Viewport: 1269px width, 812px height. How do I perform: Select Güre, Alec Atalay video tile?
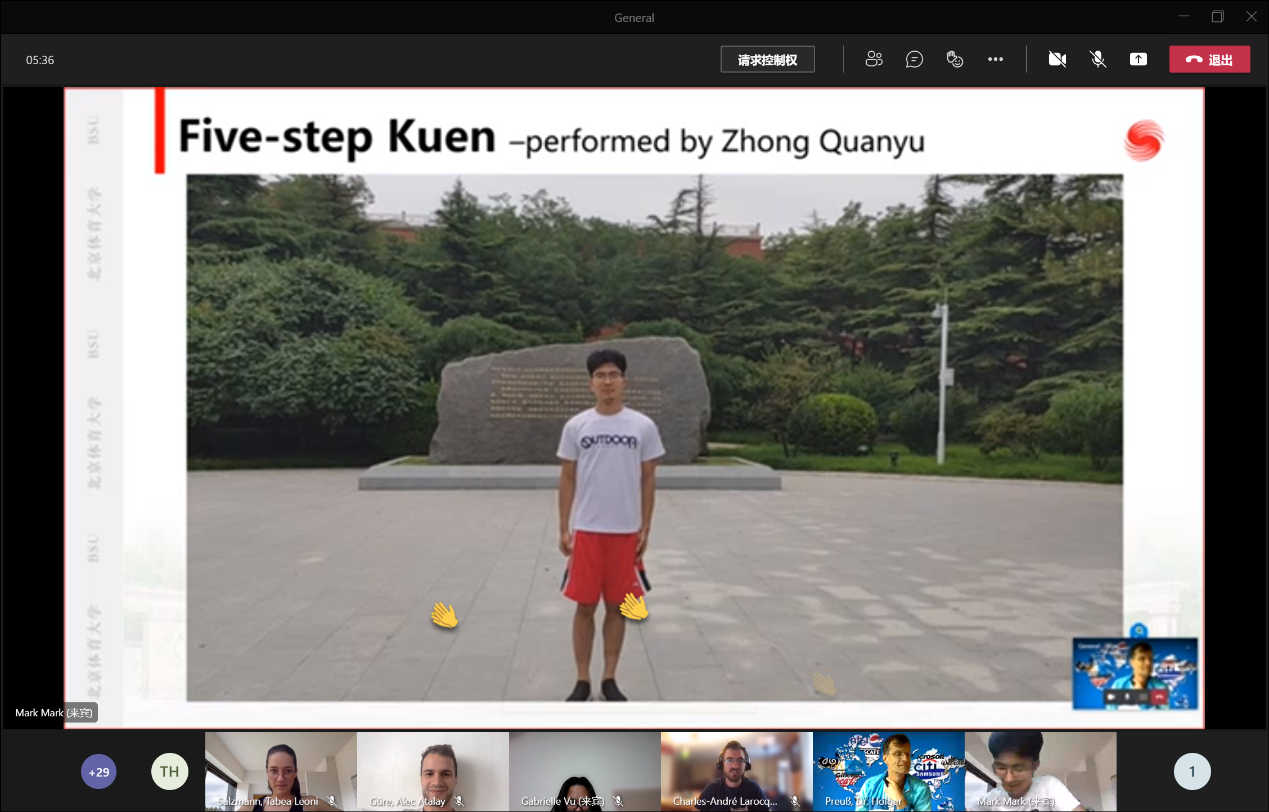pos(433,770)
